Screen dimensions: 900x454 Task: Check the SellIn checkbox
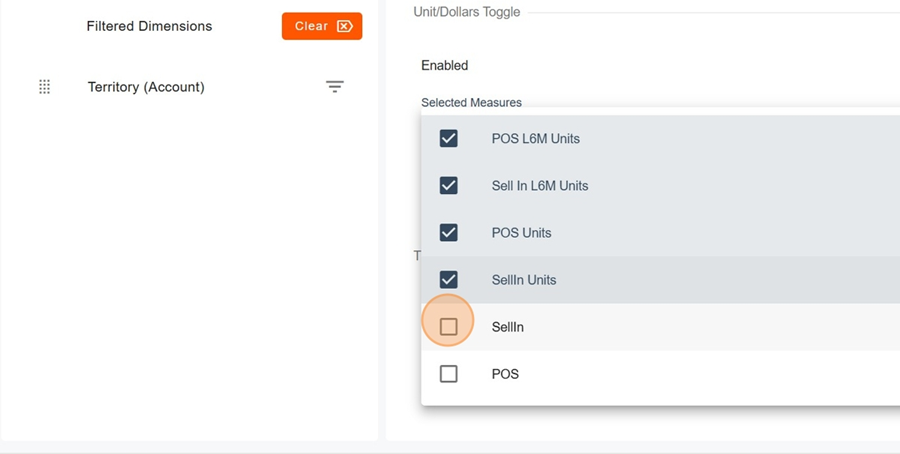tap(449, 327)
